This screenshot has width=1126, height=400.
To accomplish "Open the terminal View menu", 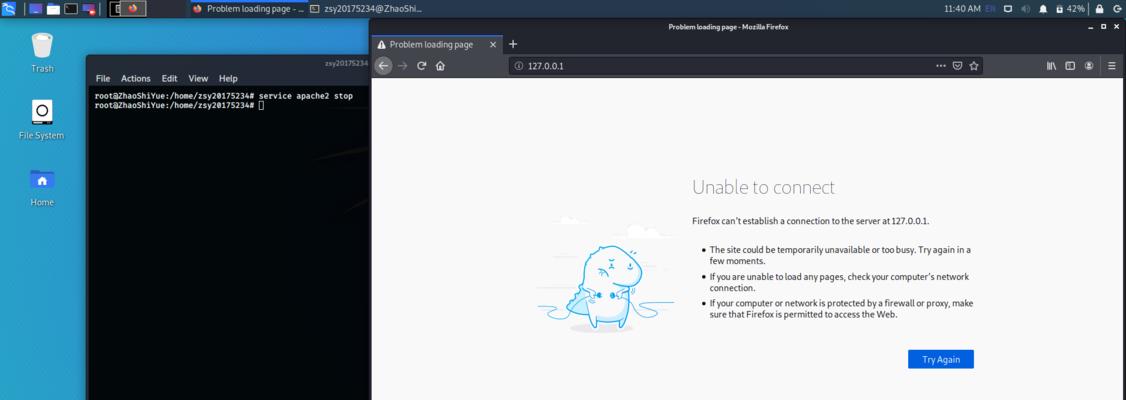I will [x=198, y=78].
